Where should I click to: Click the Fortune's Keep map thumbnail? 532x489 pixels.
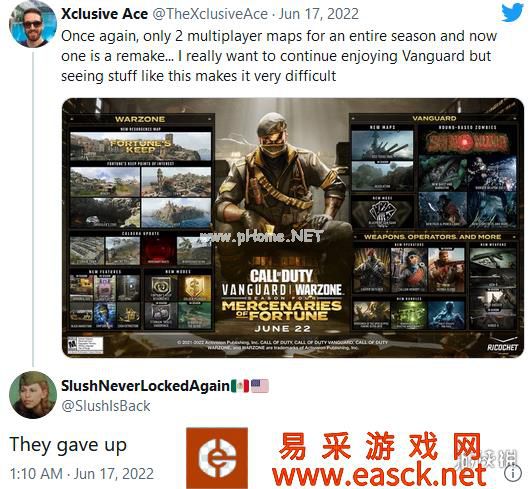click(140, 147)
